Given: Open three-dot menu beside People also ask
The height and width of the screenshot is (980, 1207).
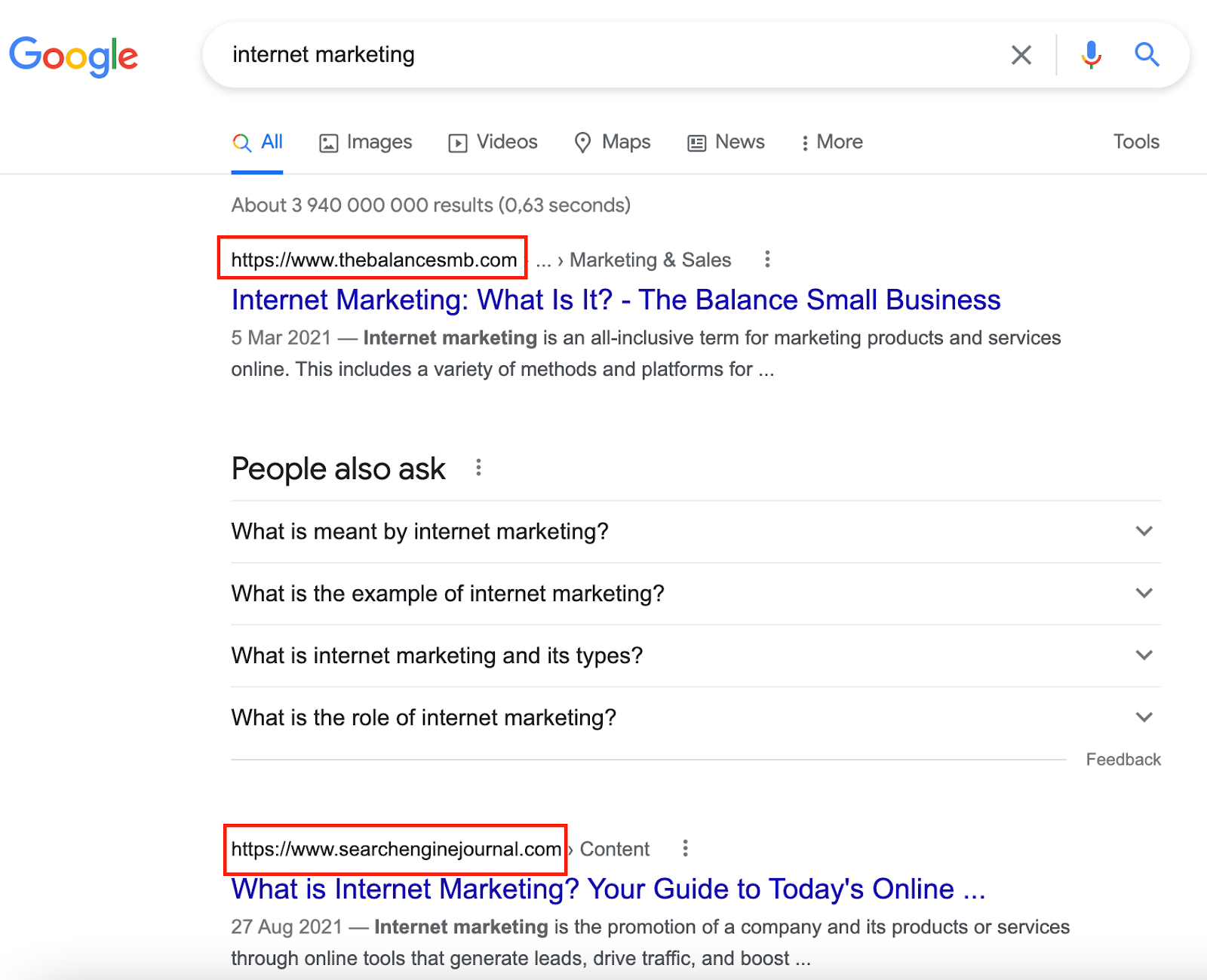Looking at the screenshot, I should click(x=478, y=468).
